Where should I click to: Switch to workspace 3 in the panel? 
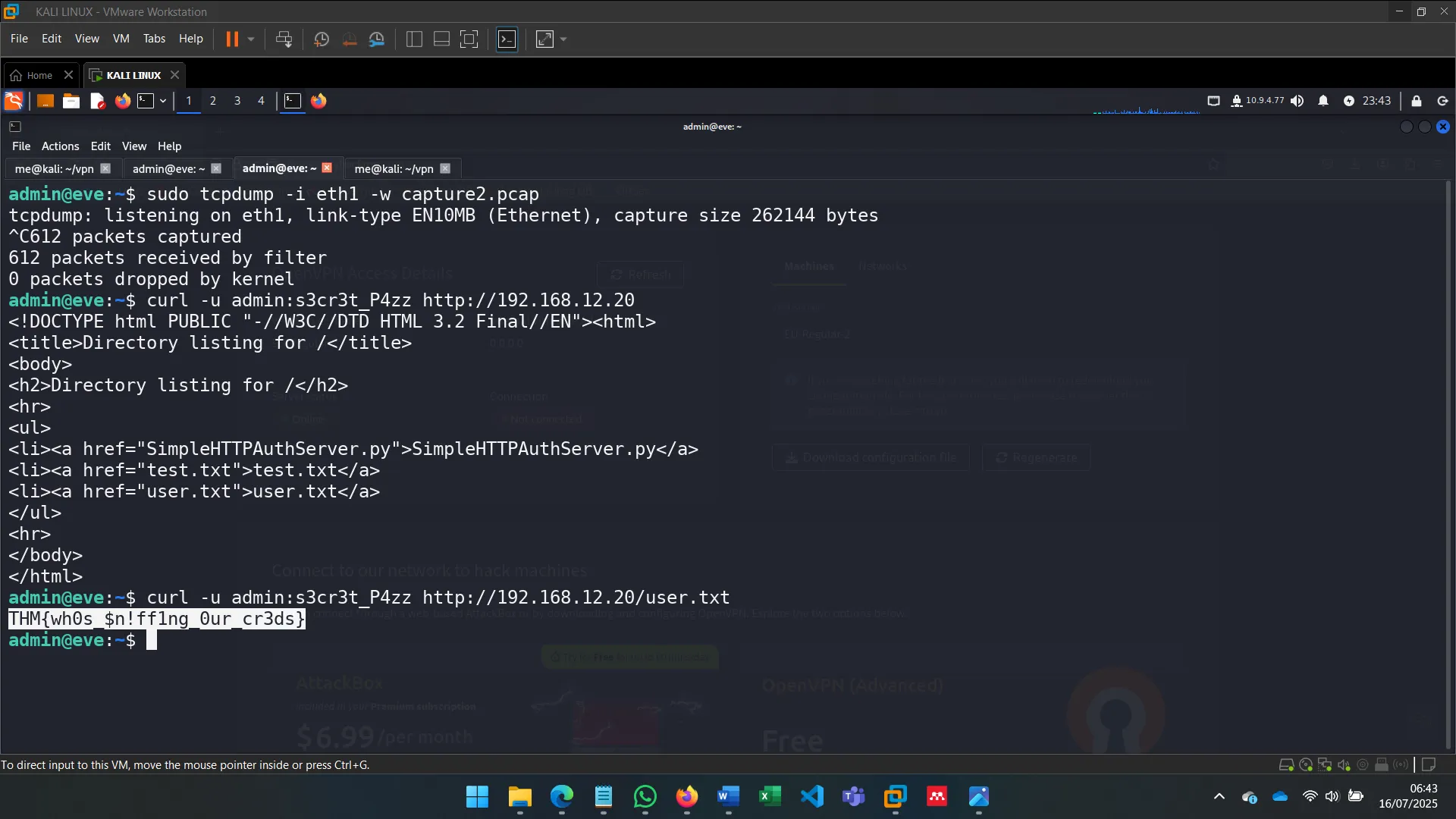click(x=237, y=101)
